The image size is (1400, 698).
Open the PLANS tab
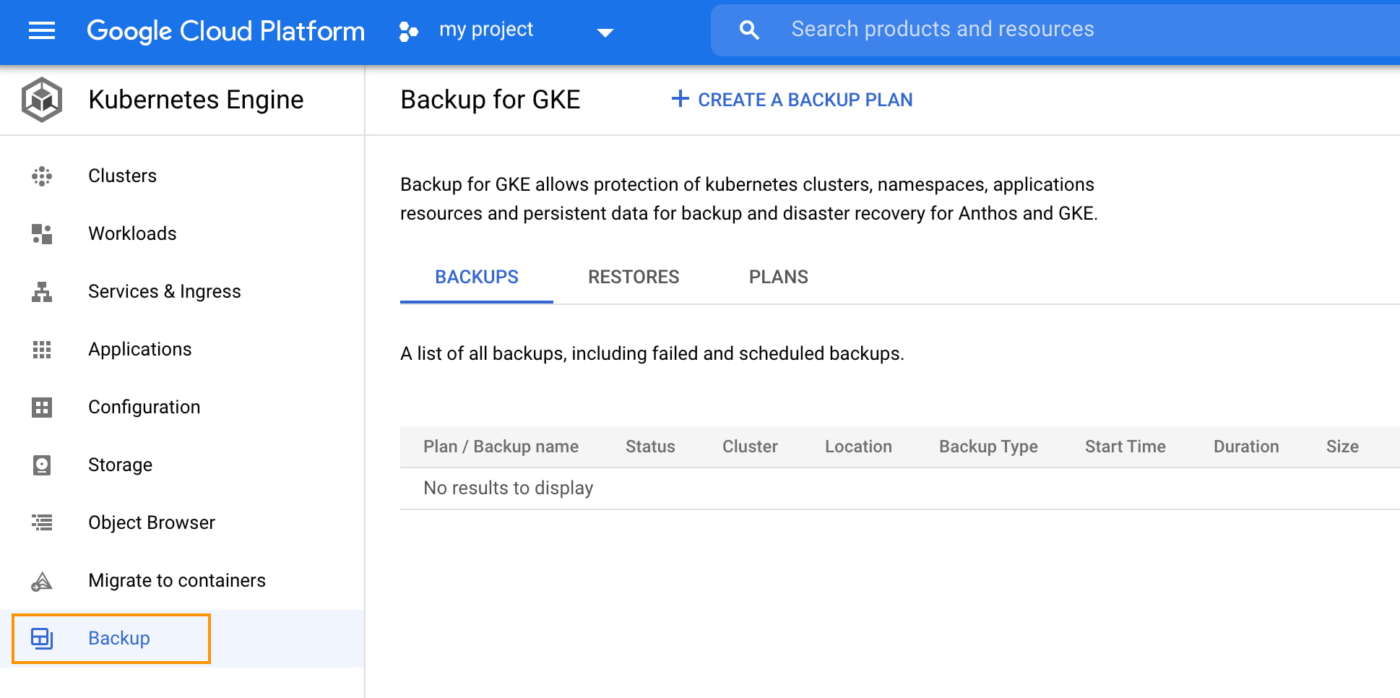coord(778,276)
